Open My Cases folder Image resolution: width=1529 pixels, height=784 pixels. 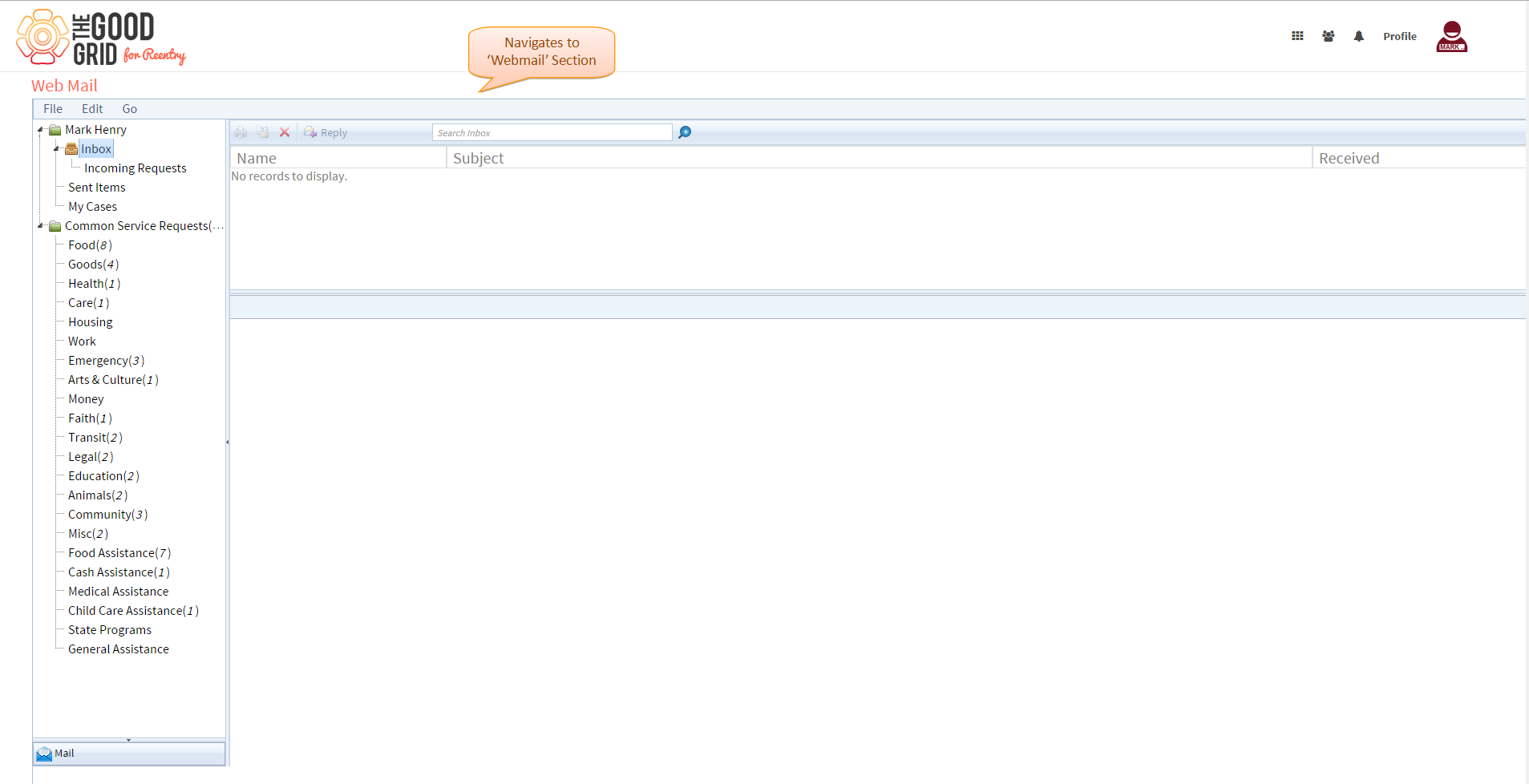93,207
